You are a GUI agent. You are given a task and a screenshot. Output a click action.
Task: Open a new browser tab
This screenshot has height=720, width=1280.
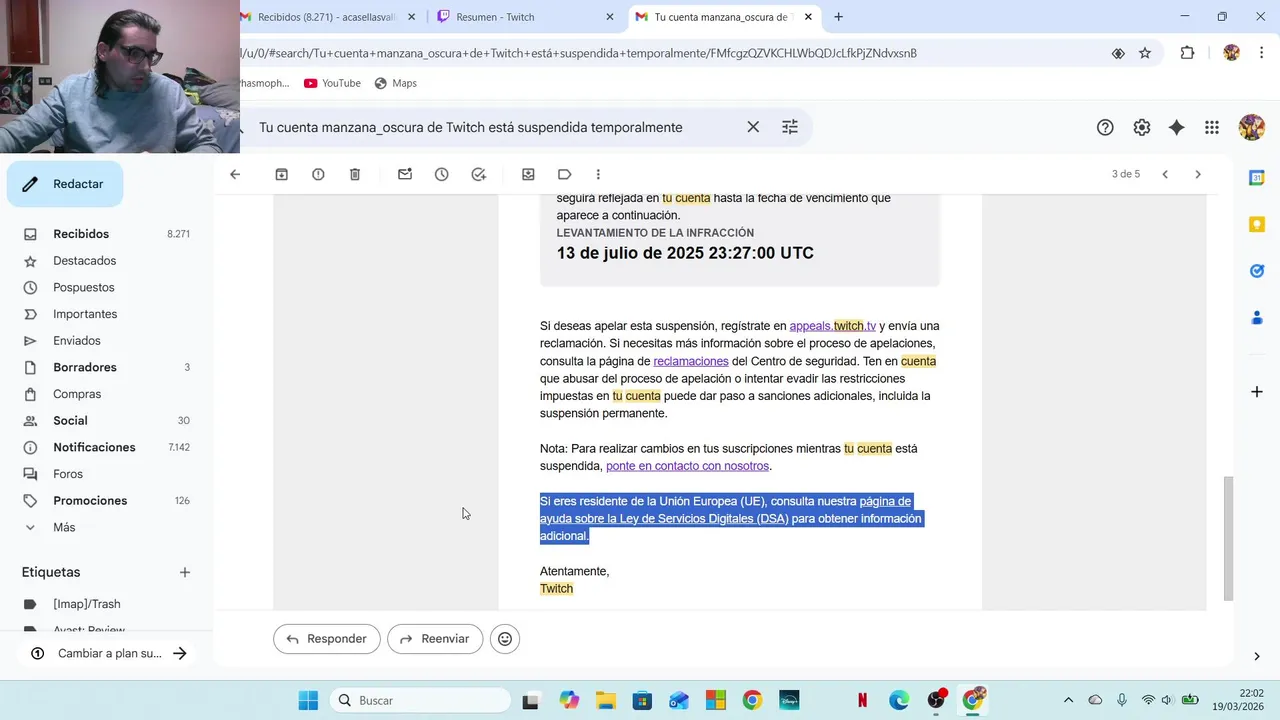tap(838, 17)
